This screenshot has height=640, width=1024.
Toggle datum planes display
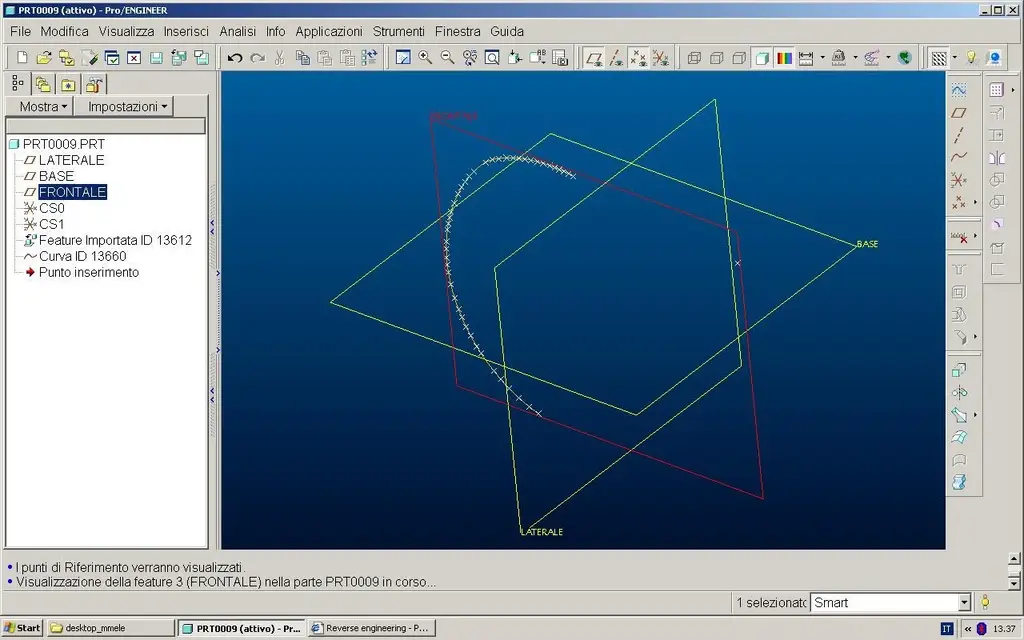click(x=594, y=57)
